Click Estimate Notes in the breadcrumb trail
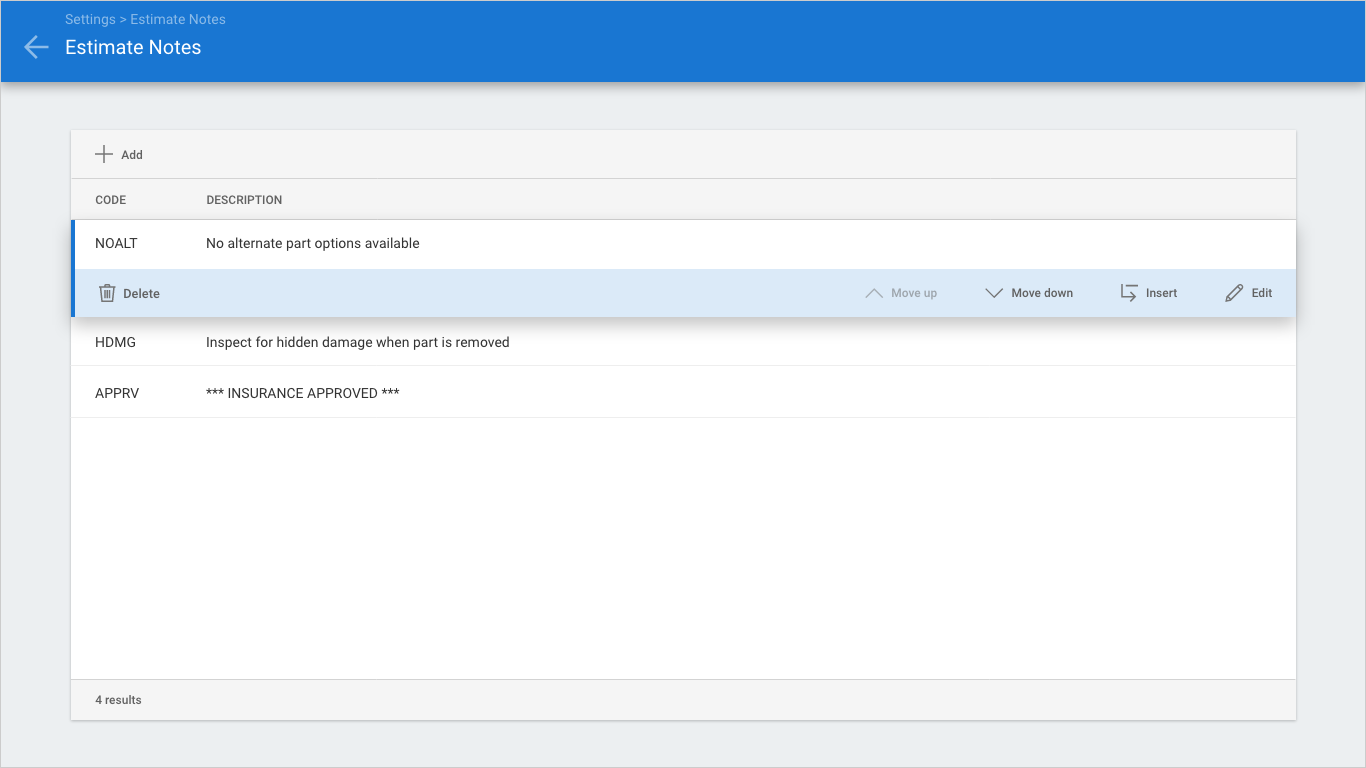This screenshot has width=1366, height=768. pyautogui.click(x=178, y=19)
